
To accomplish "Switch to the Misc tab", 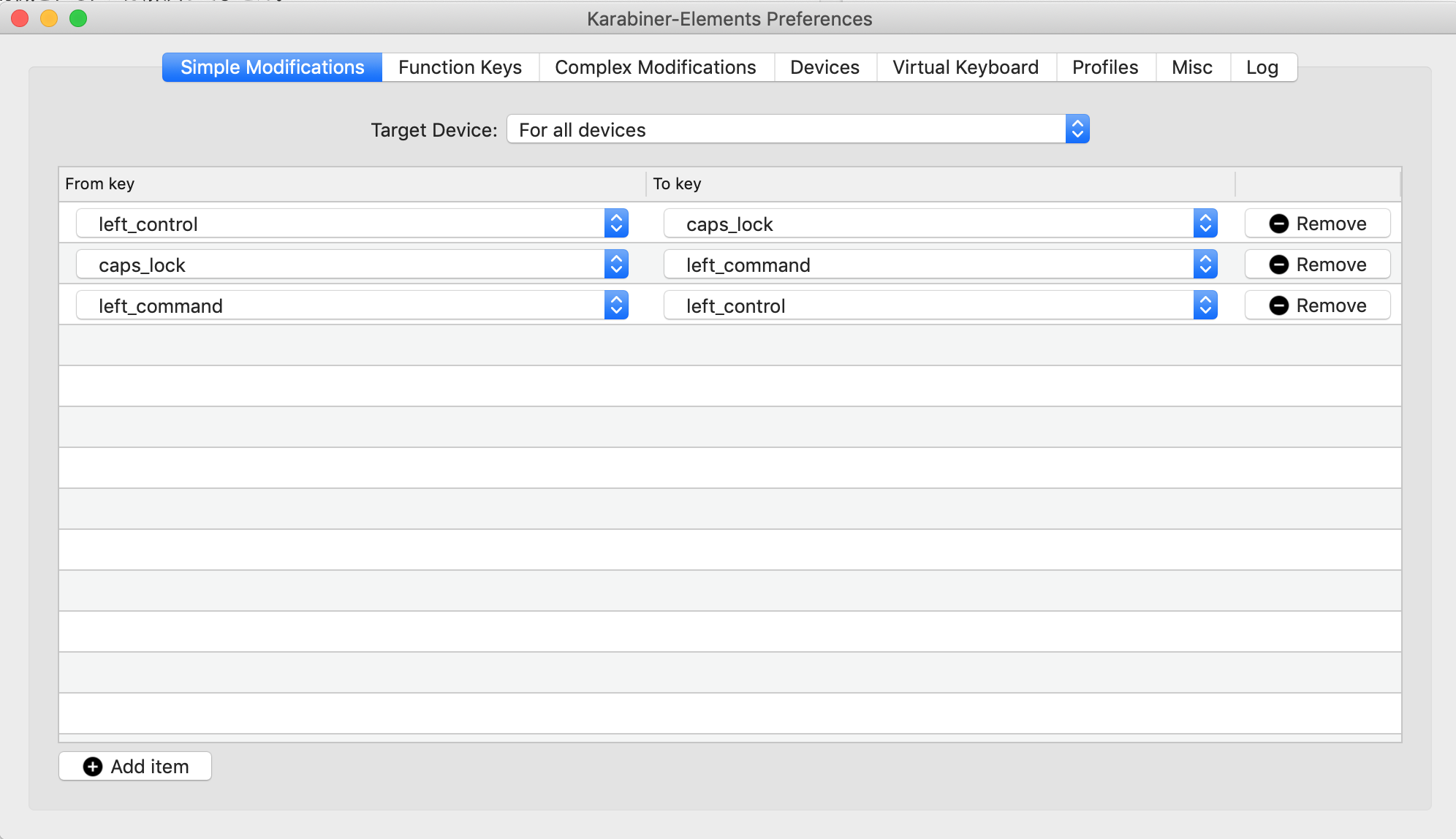I will [x=1192, y=67].
